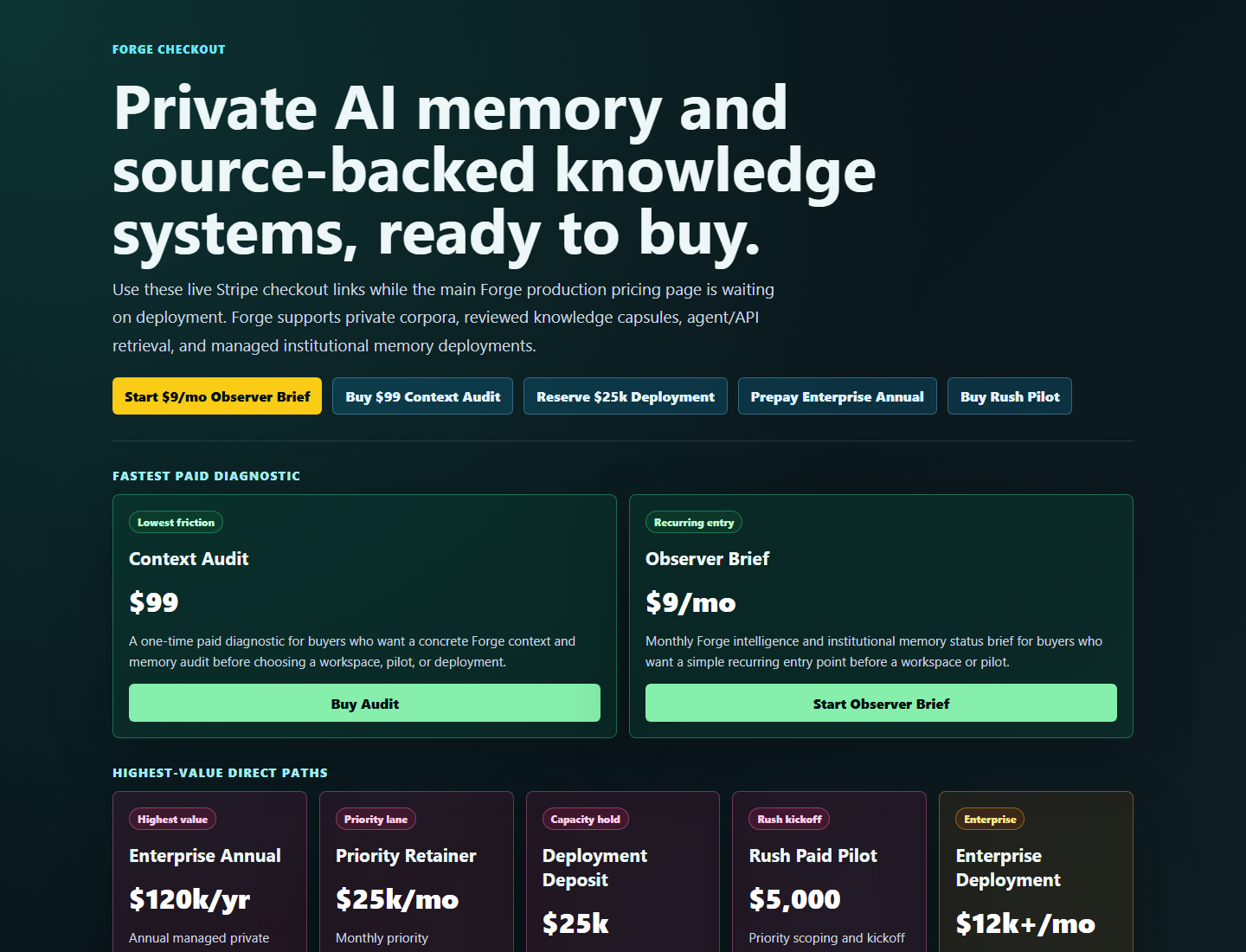The width and height of the screenshot is (1246, 952).
Task: Click the 'Priority scoping and kickoff' description text
Action: tap(827, 938)
